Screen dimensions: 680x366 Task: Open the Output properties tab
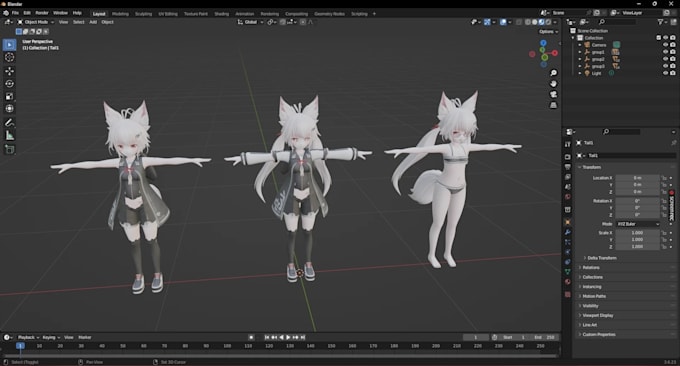click(568, 167)
